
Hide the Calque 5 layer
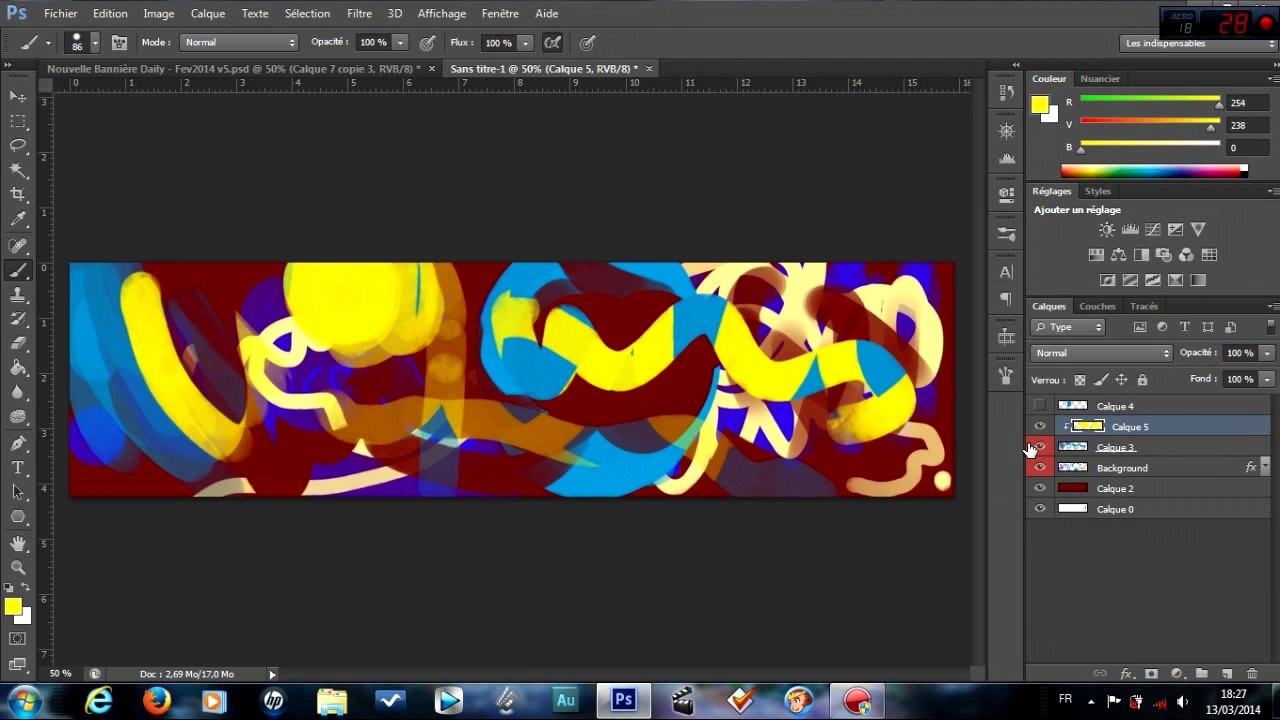click(x=1040, y=426)
